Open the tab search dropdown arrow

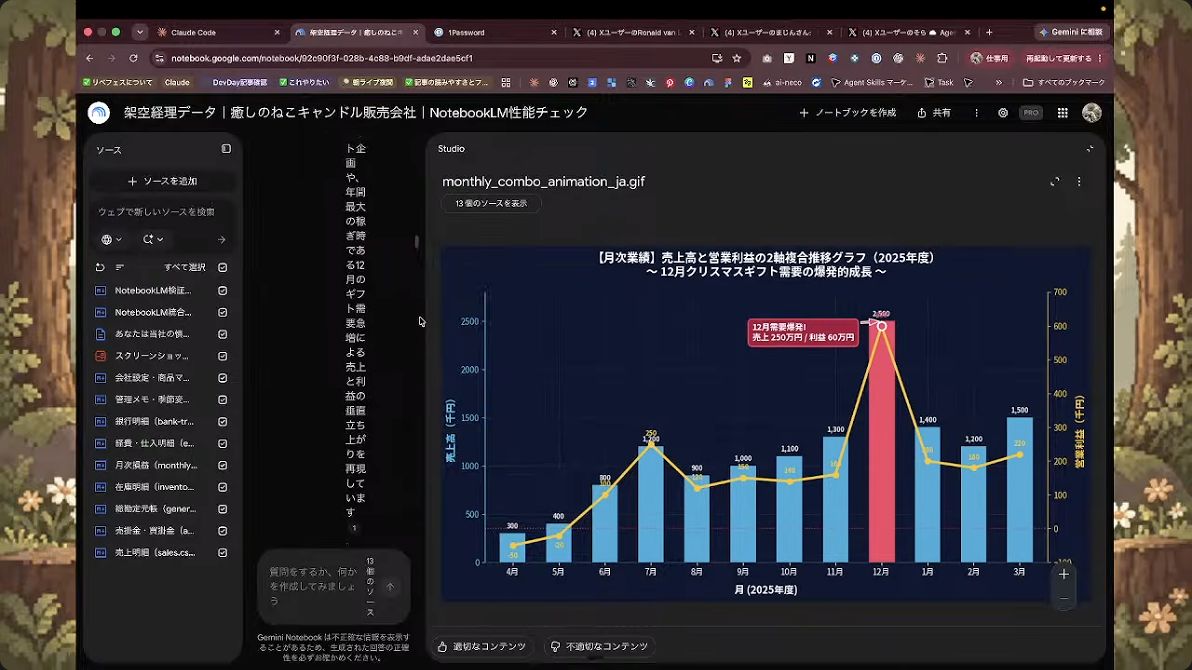(x=139, y=33)
